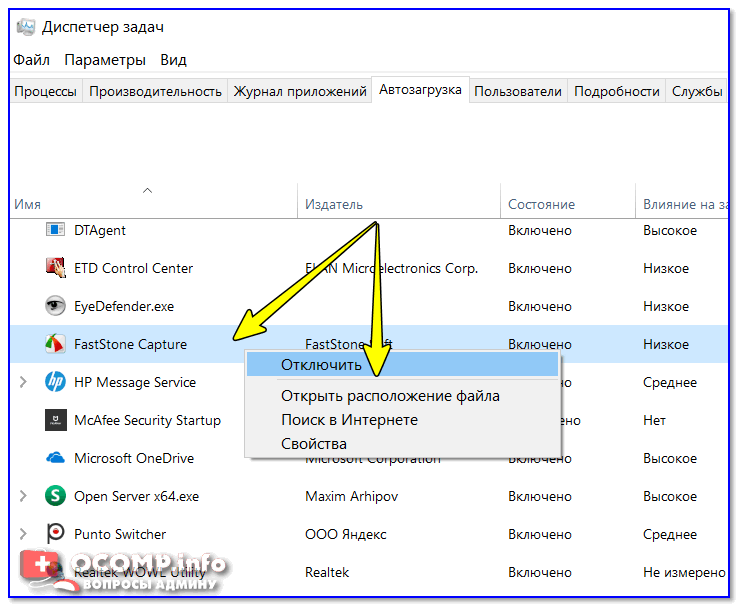Select McAfee Security Startup name text
Image resolution: width=738 pixels, height=606 pixels.
pos(147,420)
